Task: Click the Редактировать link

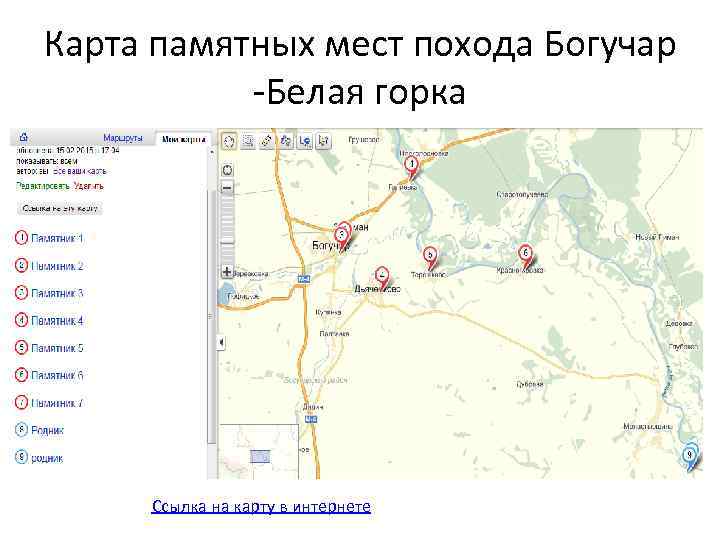Action: click(43, 186)
